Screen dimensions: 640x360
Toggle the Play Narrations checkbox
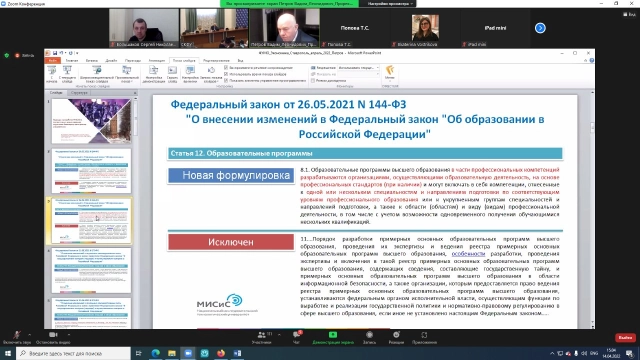(x=226, y=67)
